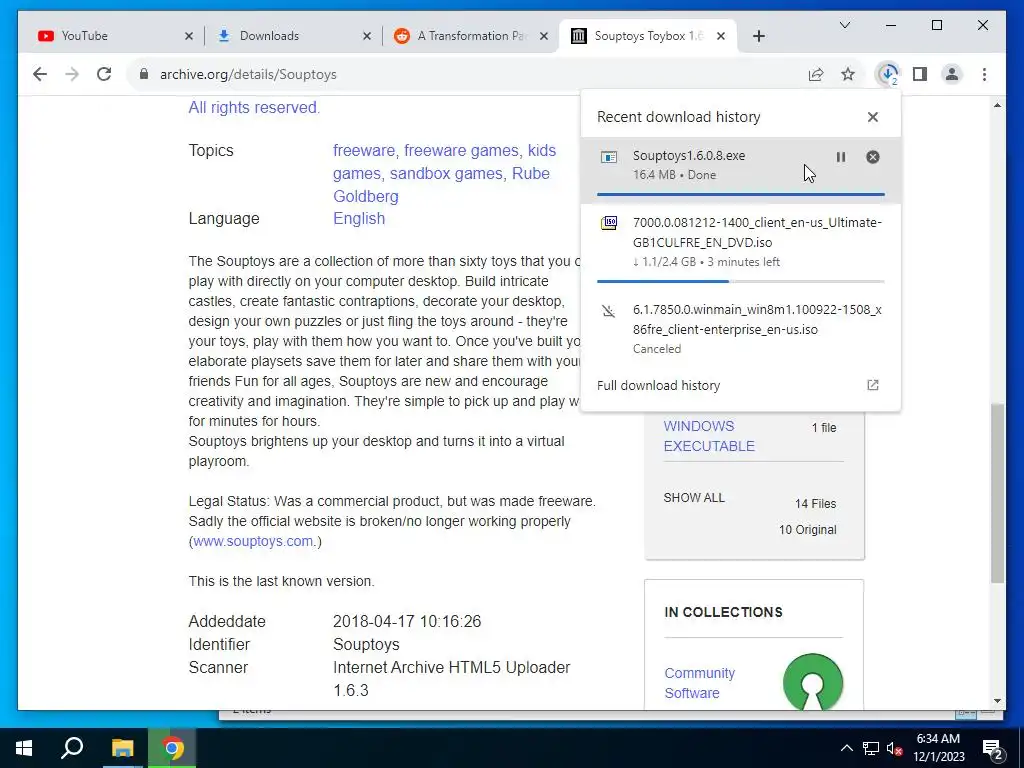
Task: Open the Community Software collection link
Action: 699,682
